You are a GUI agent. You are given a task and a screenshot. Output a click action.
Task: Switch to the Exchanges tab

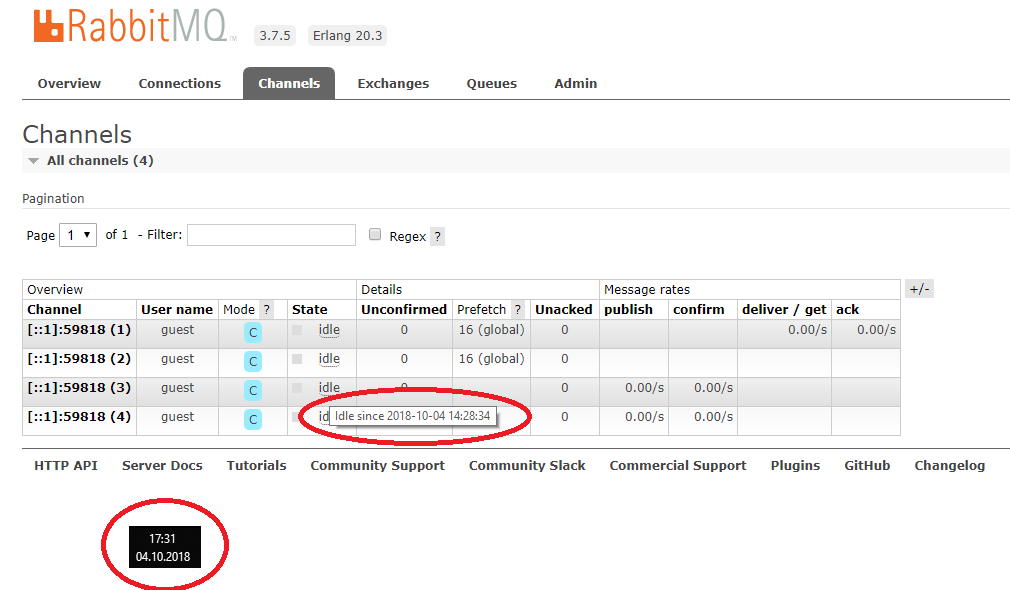393,84
